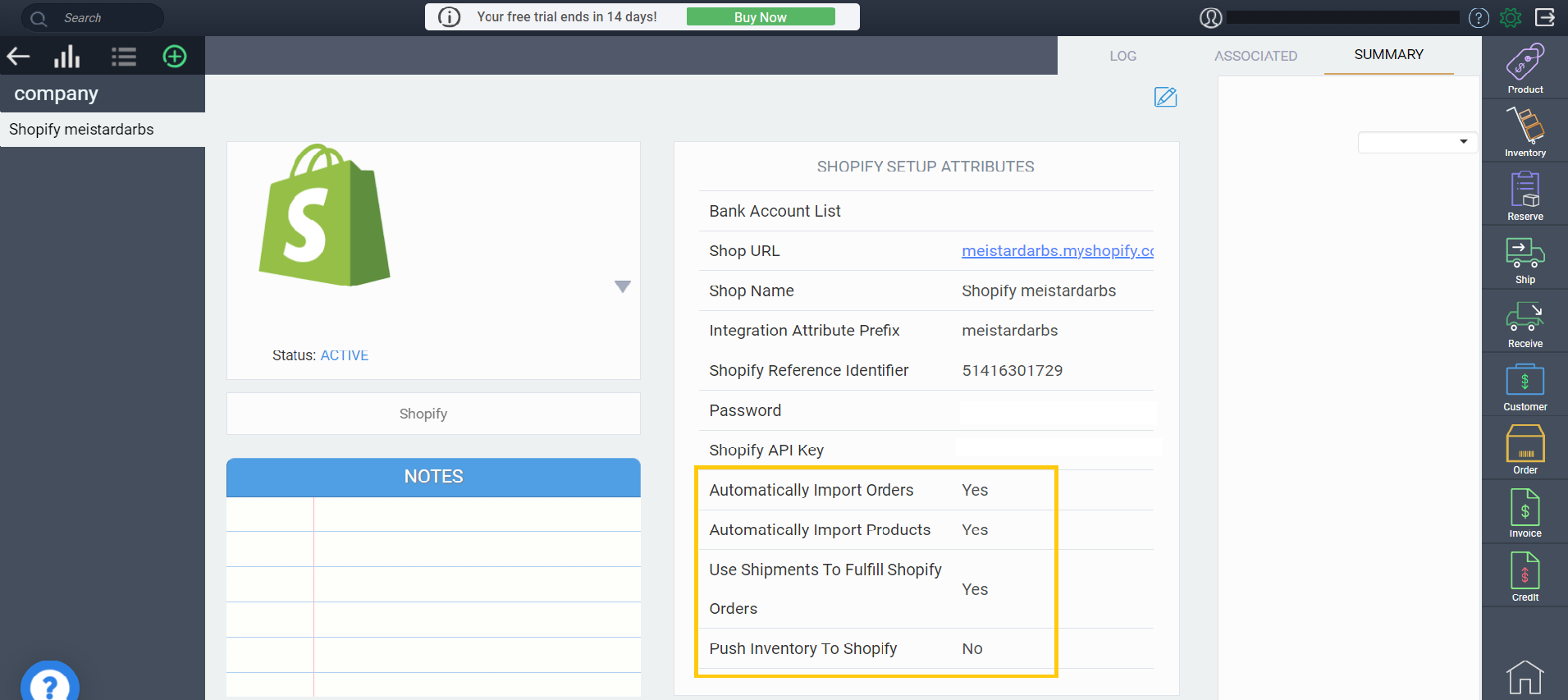1568x700 pixels.
Task: Open the Inventory module
Action: coord(1525,132)
